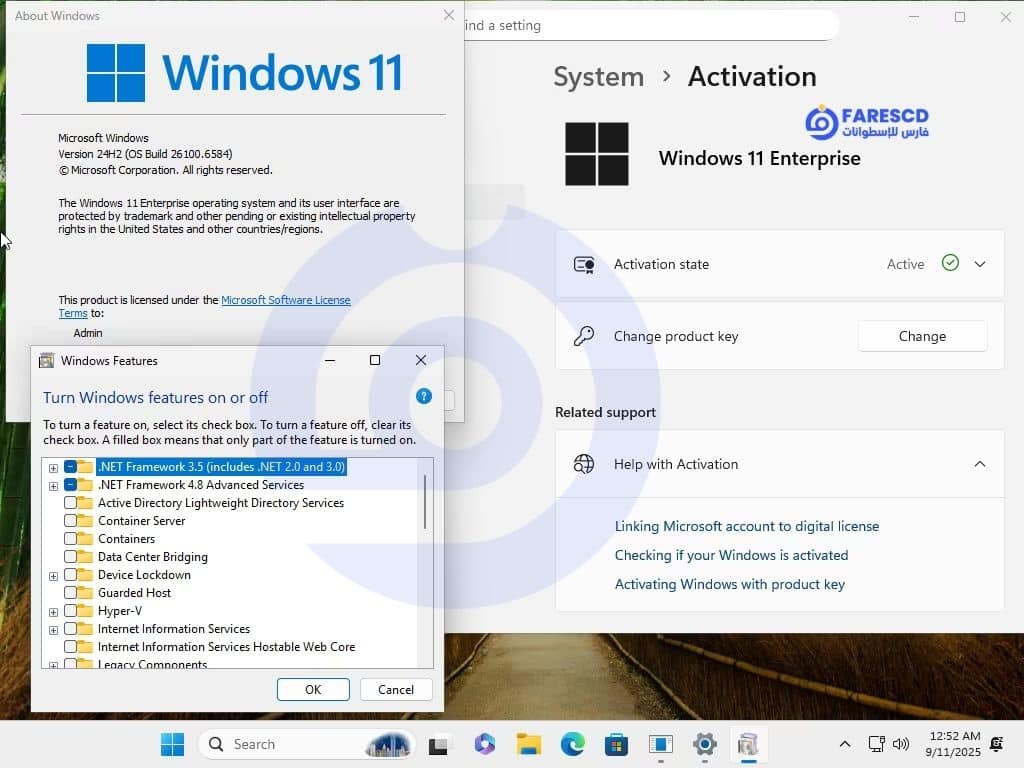
Task: Show hidden system tray icons
Action: coord(844,744)
